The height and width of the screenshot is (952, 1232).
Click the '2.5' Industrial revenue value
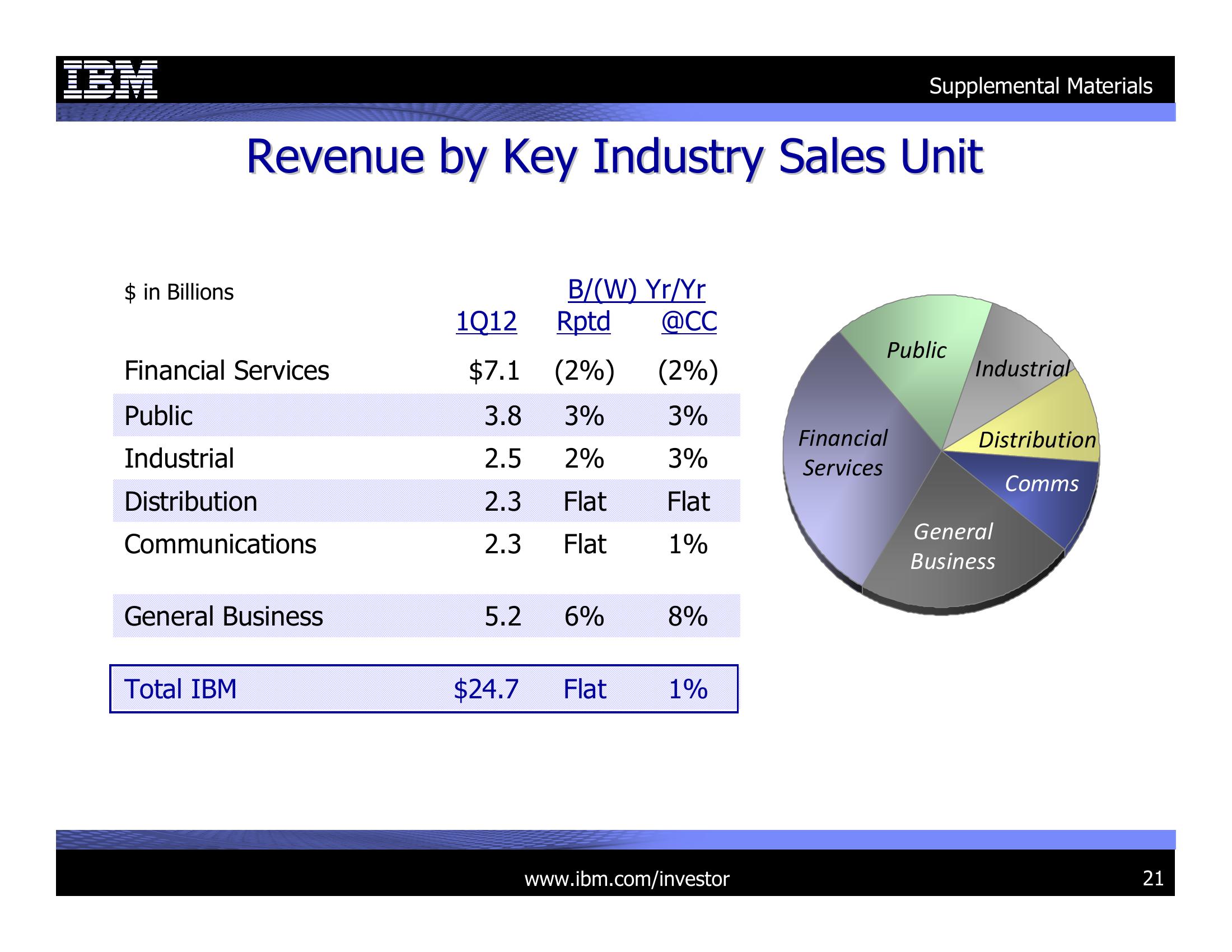click(x=503, y=459)
